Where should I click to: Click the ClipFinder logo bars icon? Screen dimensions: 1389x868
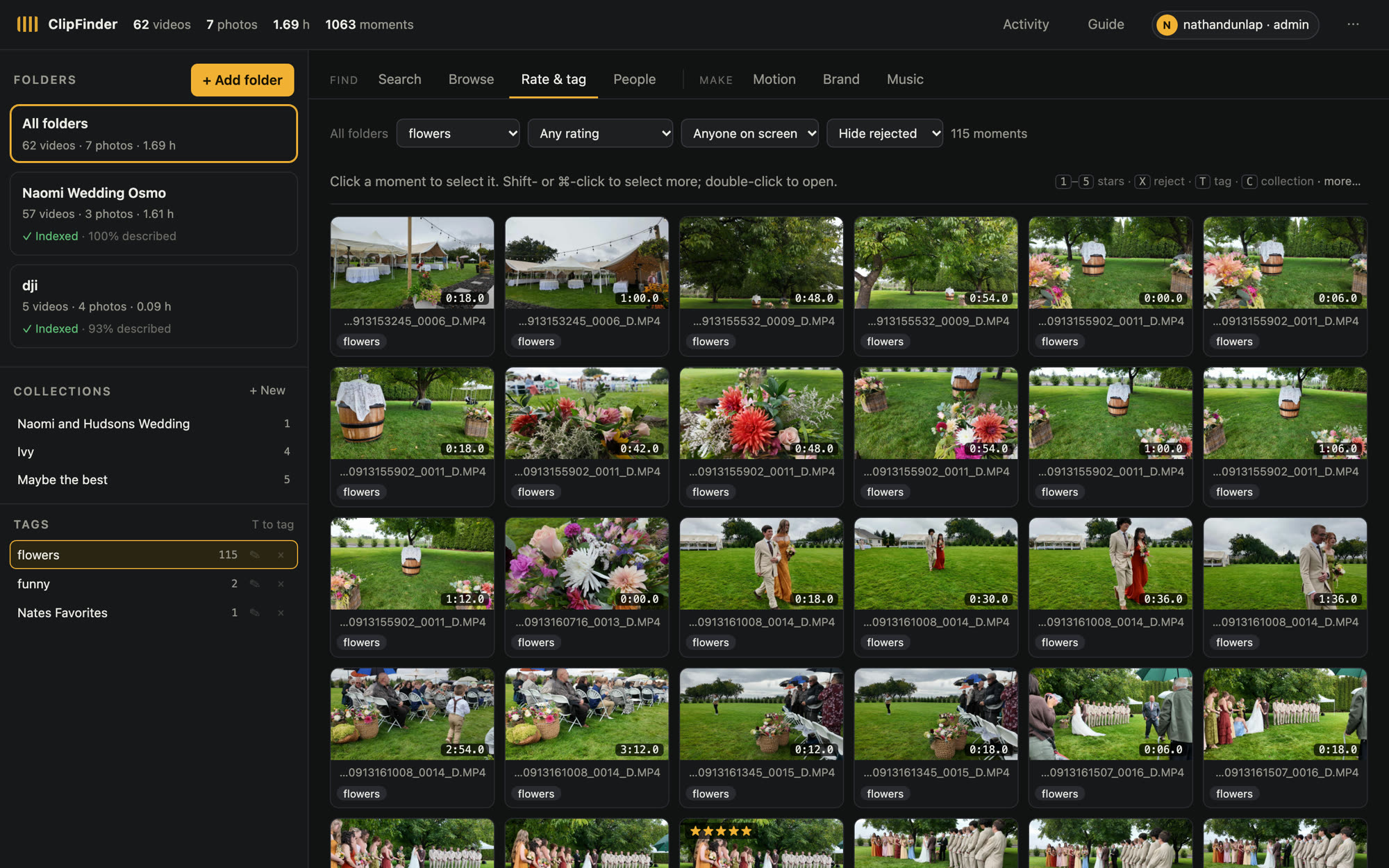click(27, 24)
